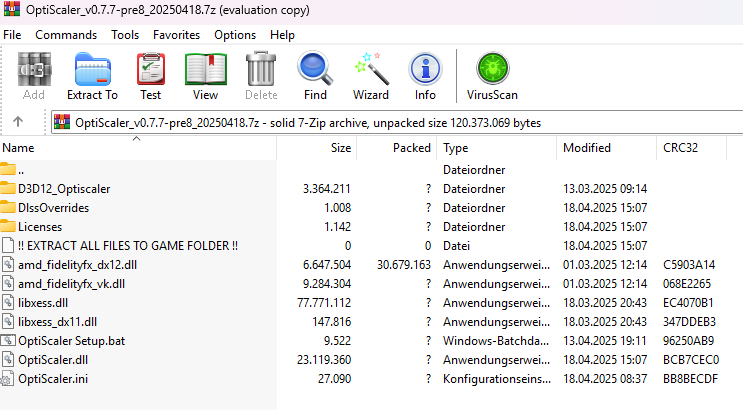Open the View book icon

pyautogui.click(x=206, y=70)
